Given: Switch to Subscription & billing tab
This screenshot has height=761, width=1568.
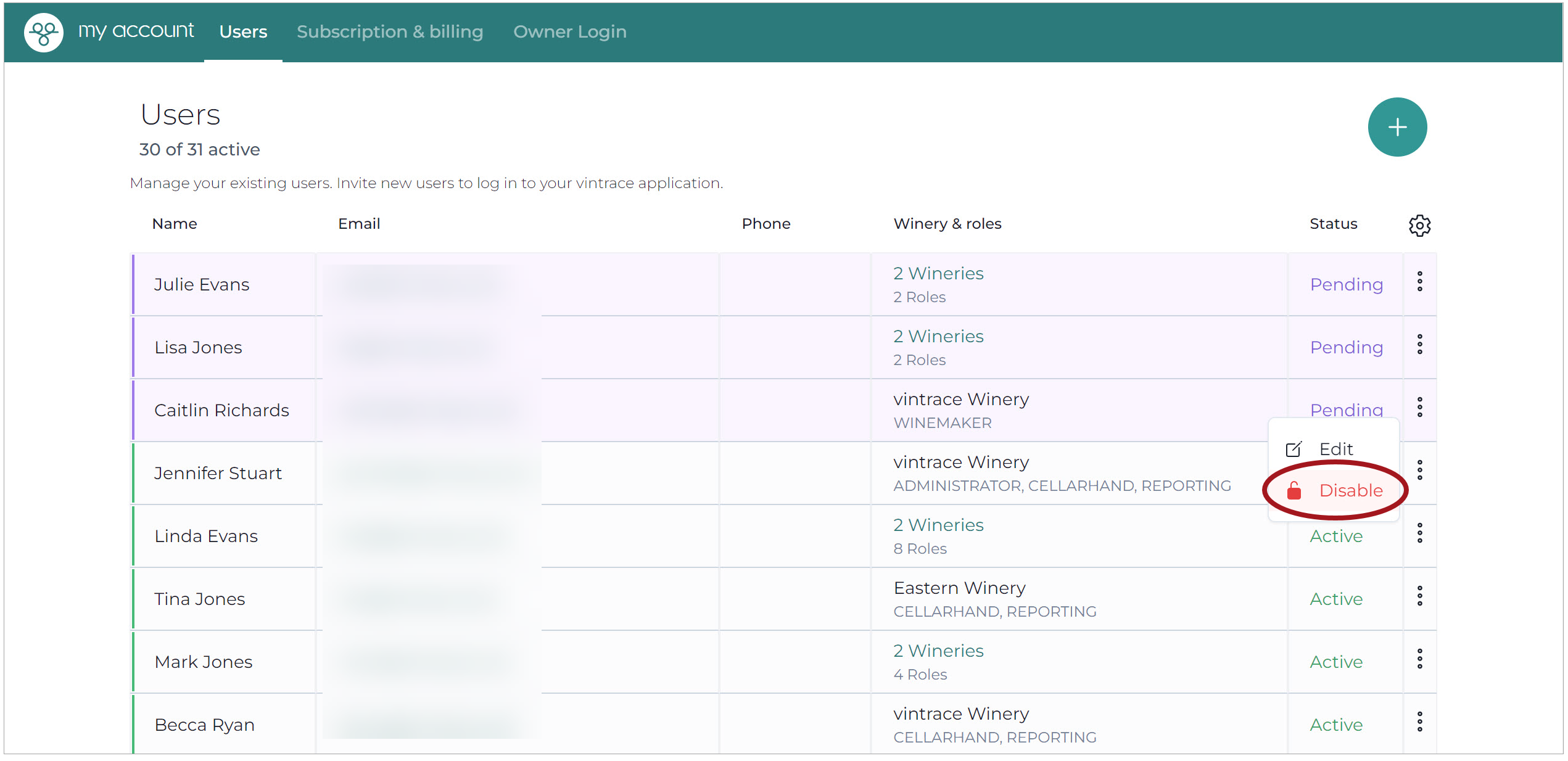Looking at the screenshot, I should click(x=390, y=31).
